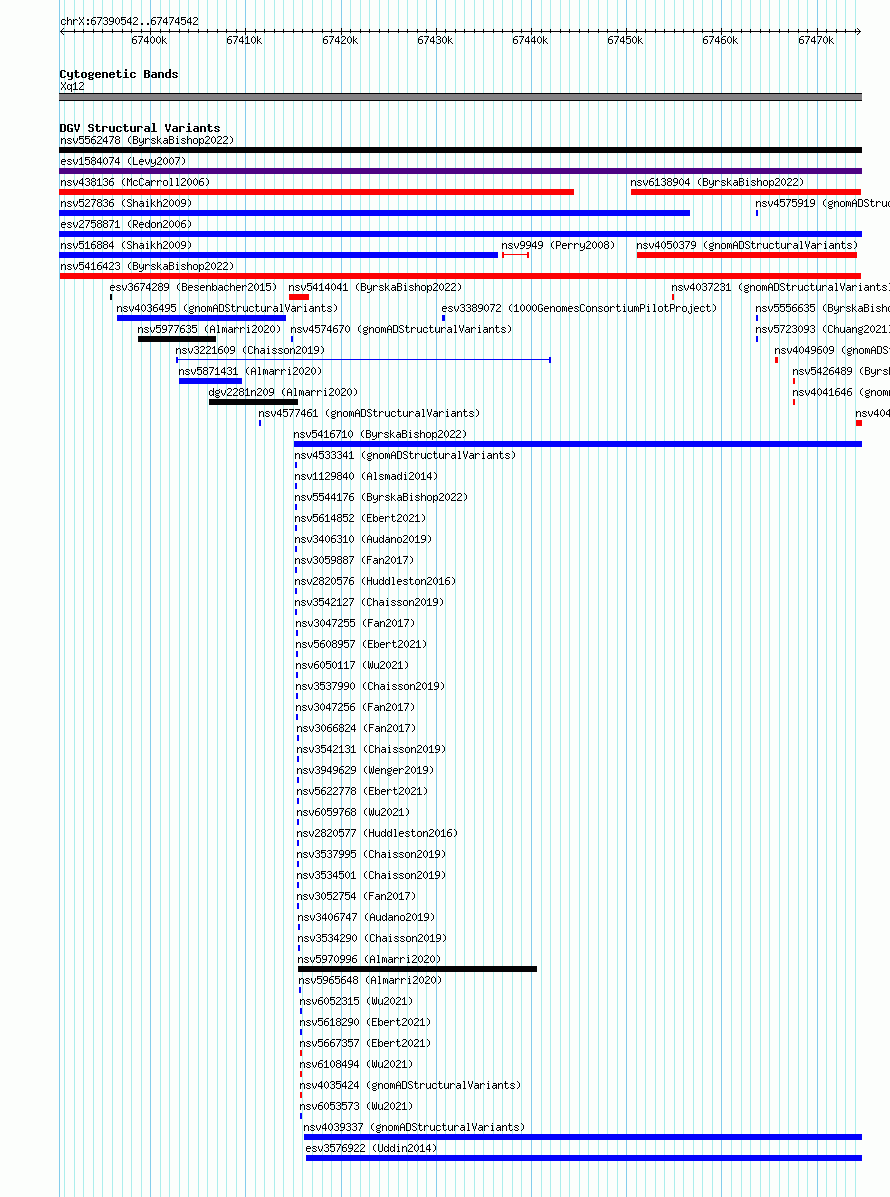
Task: Click the esv3674289 (Besenbacher2015) label
Action: (193, 287)
